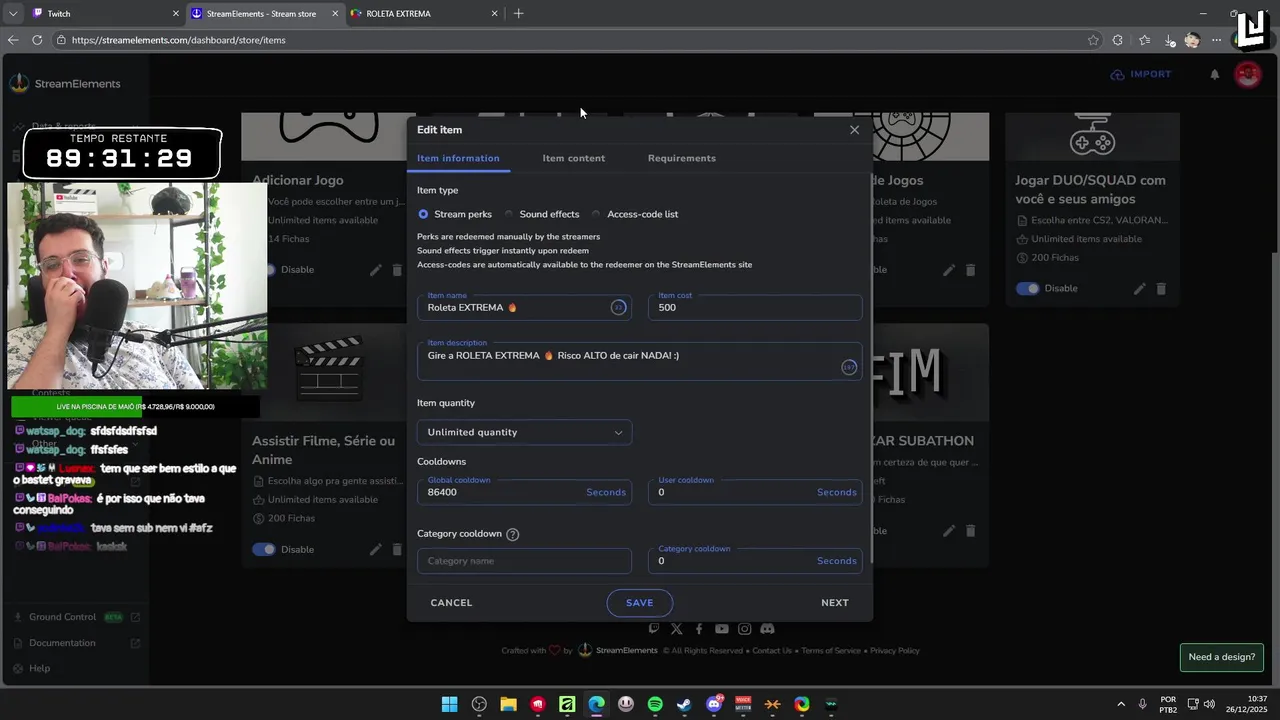This screenshot has width=1280, height=720.
Task: Choose the Sound effects item type
Action: [509, 214]
